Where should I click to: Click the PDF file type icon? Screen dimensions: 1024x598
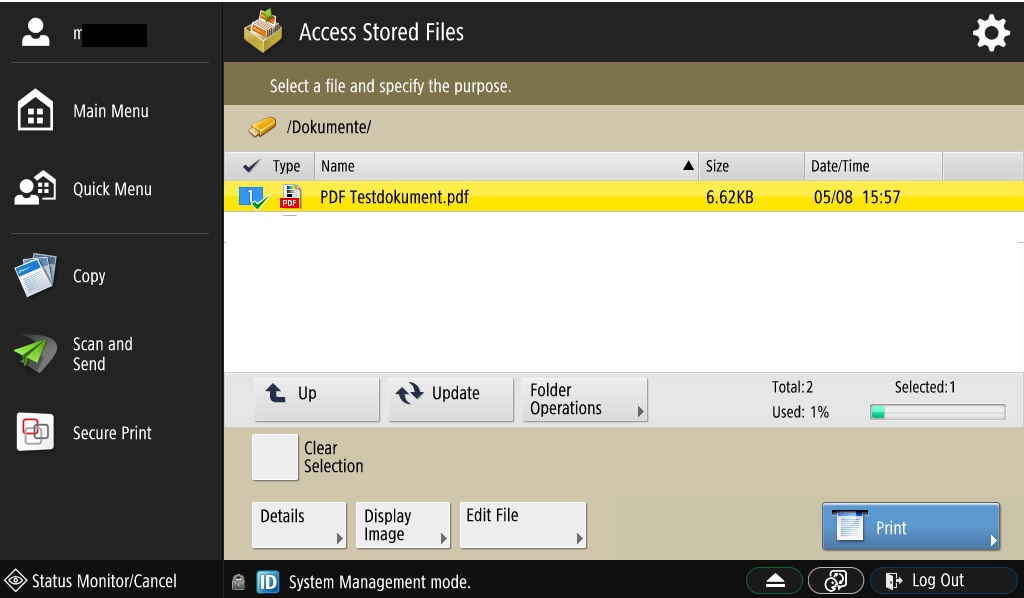(x=290, y=197)
